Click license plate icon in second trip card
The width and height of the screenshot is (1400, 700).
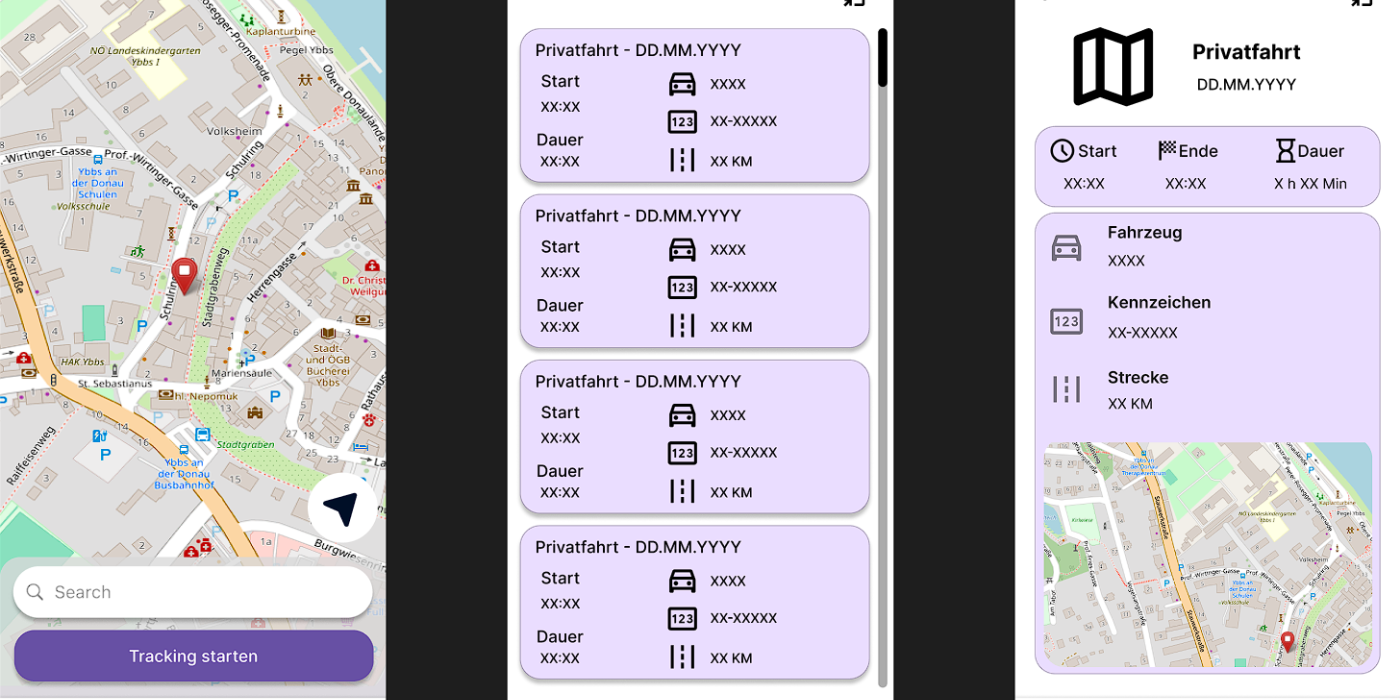click(x=682, y=288)
